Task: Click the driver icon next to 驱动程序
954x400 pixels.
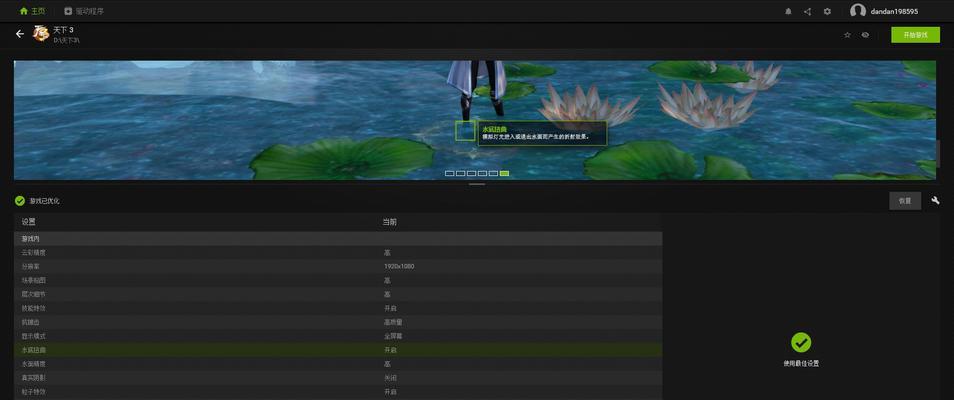Action: pos(68,11)
